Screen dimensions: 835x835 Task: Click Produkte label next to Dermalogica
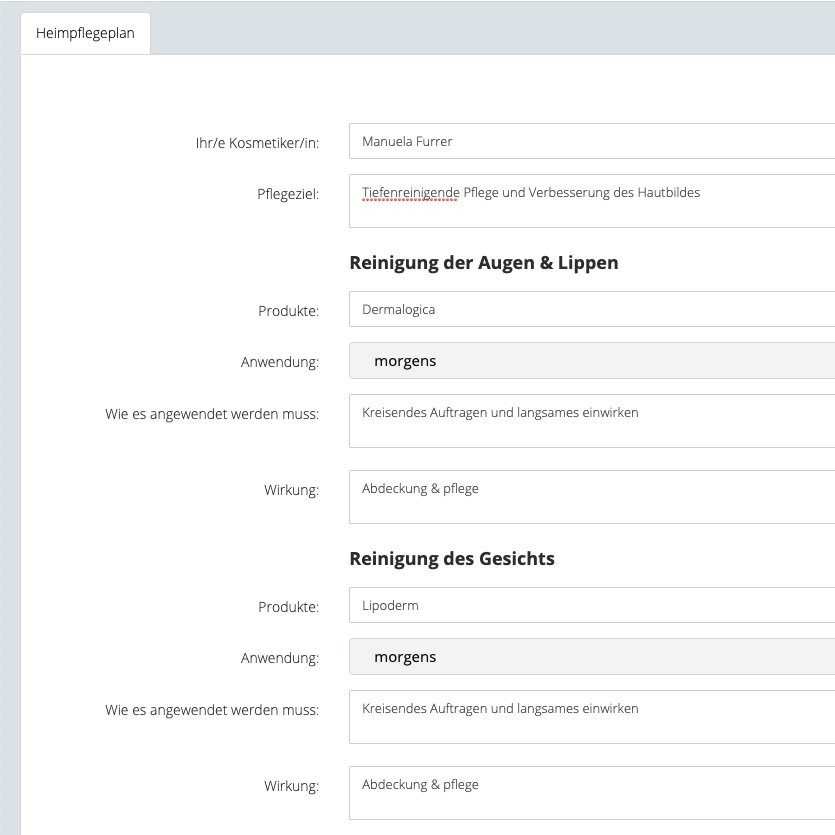coord(288,311)
